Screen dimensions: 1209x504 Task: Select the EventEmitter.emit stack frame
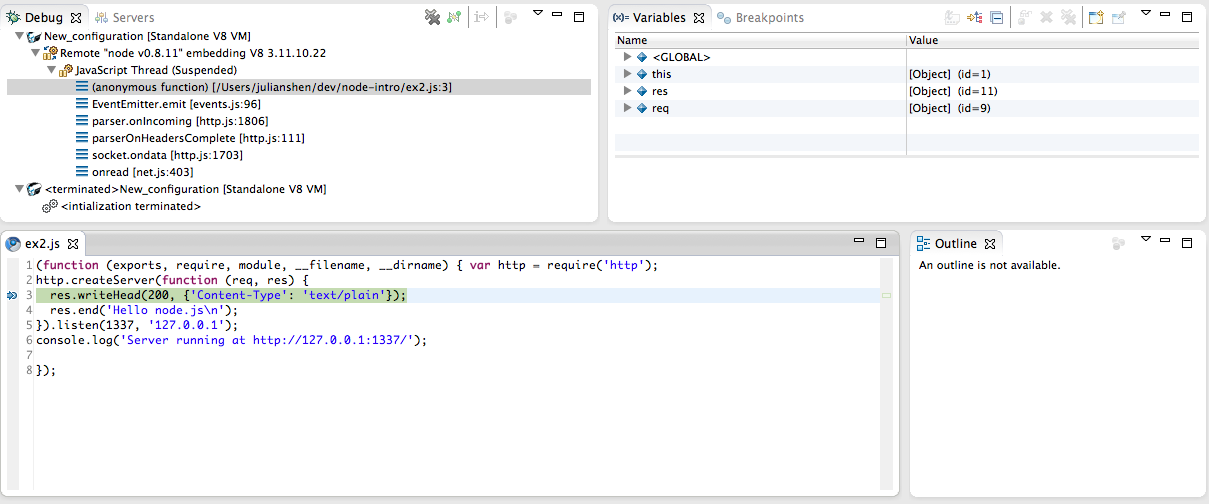pyautogui.click(x=176, y=104)
